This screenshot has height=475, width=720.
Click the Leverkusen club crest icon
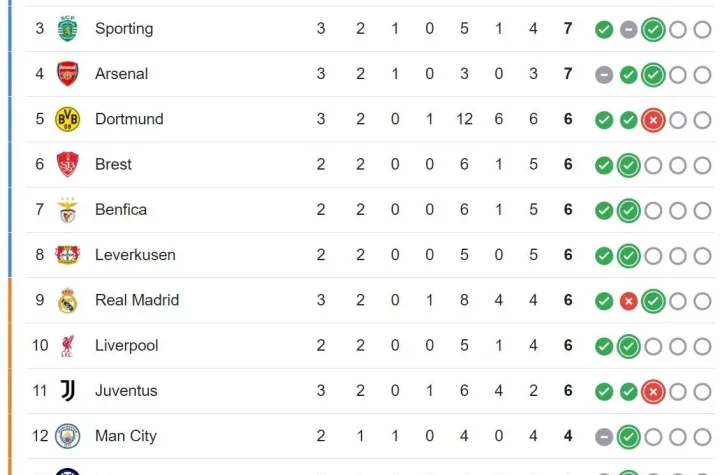(67, 255)
